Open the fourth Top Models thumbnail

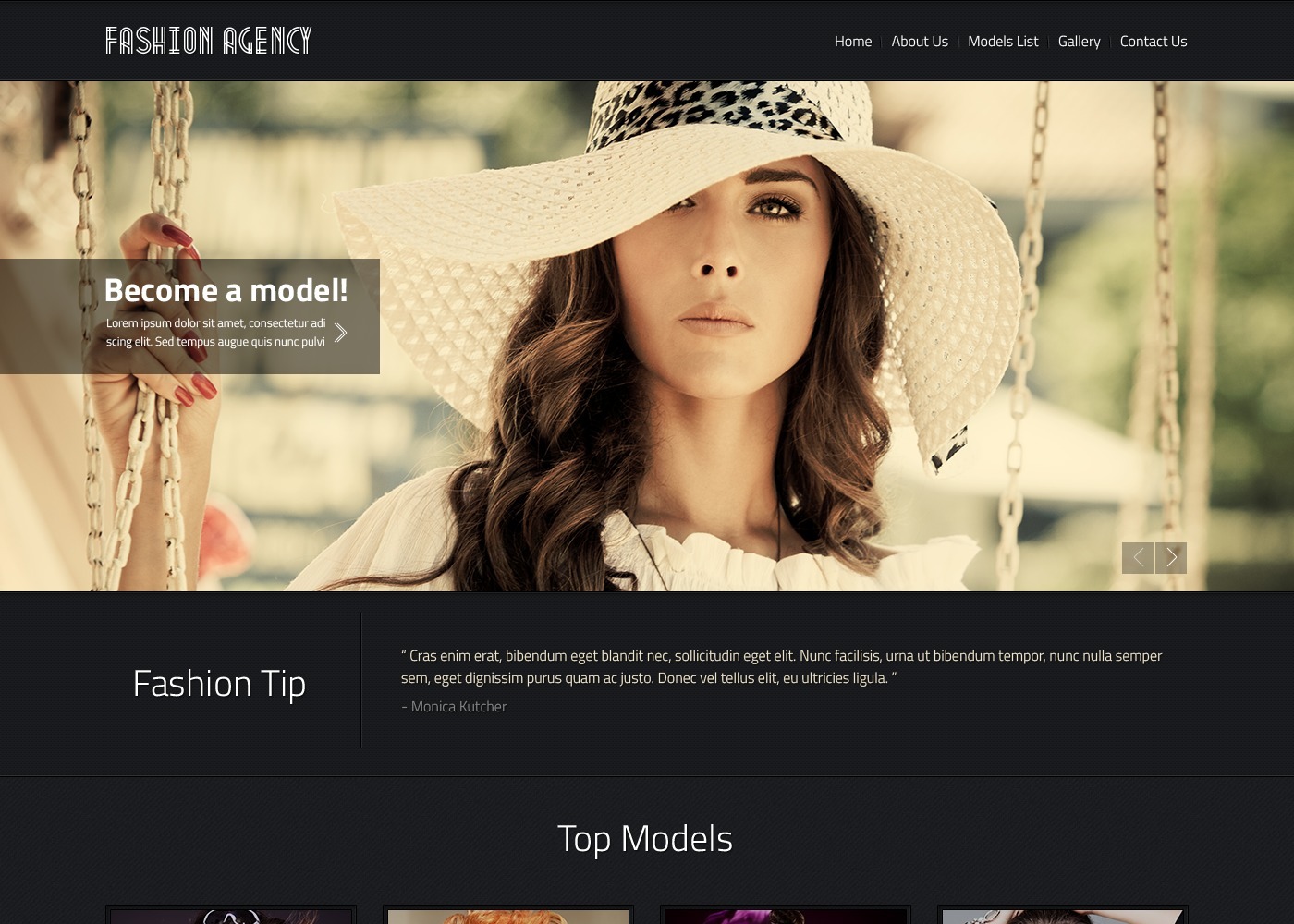(1063, 916)
